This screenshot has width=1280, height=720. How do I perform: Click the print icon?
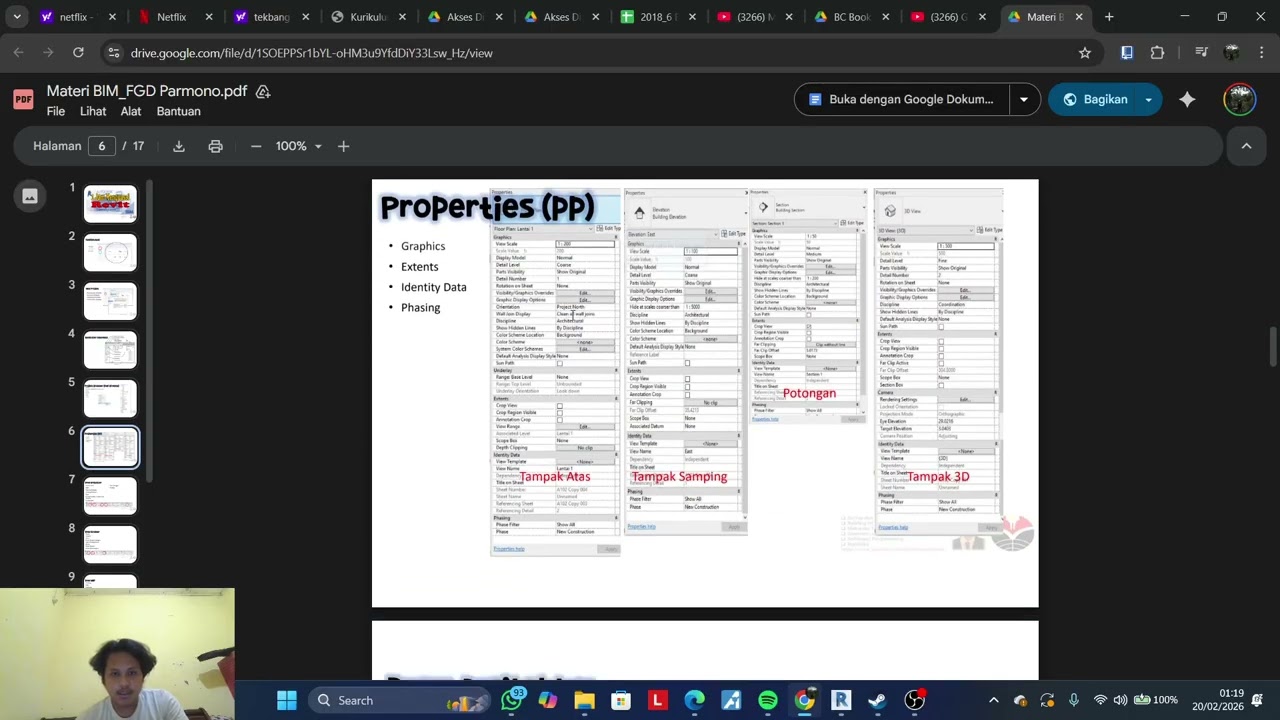click(x=215, y=146)
